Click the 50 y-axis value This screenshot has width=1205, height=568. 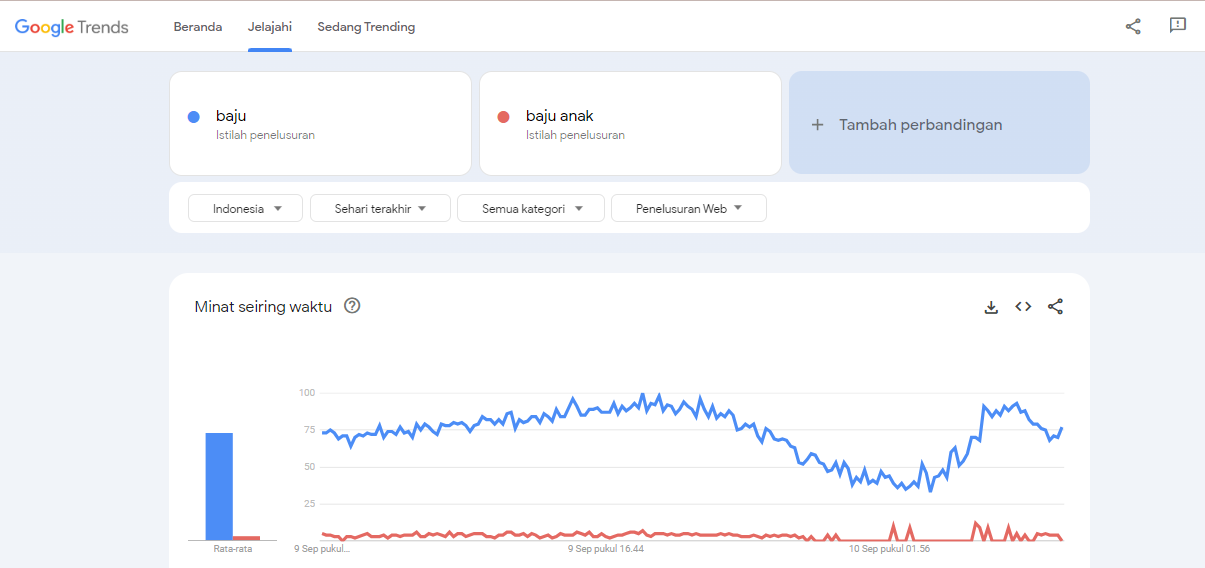309,467
